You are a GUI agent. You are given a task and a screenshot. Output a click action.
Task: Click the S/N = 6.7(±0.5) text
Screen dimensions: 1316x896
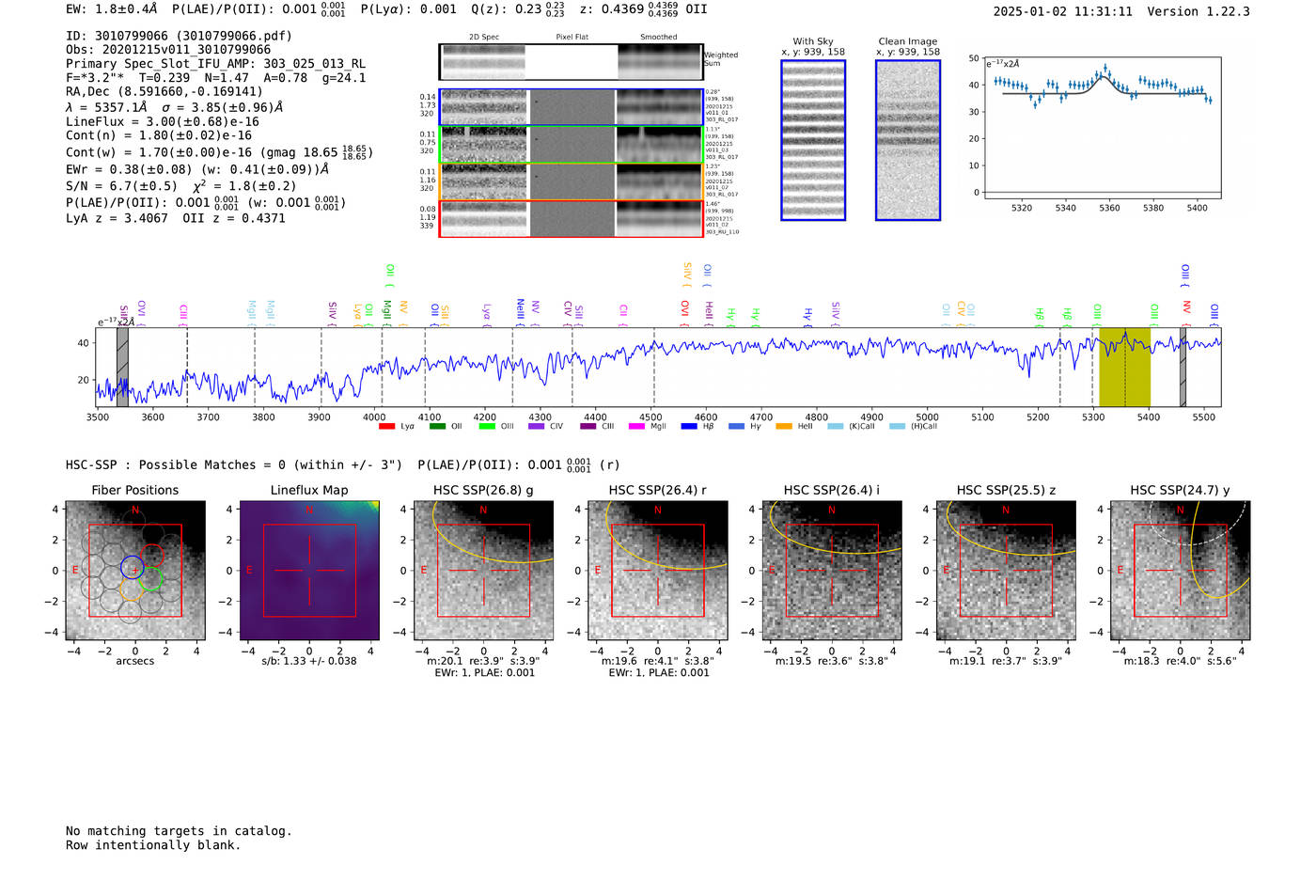pyautogui.click(x=121, y=186)
